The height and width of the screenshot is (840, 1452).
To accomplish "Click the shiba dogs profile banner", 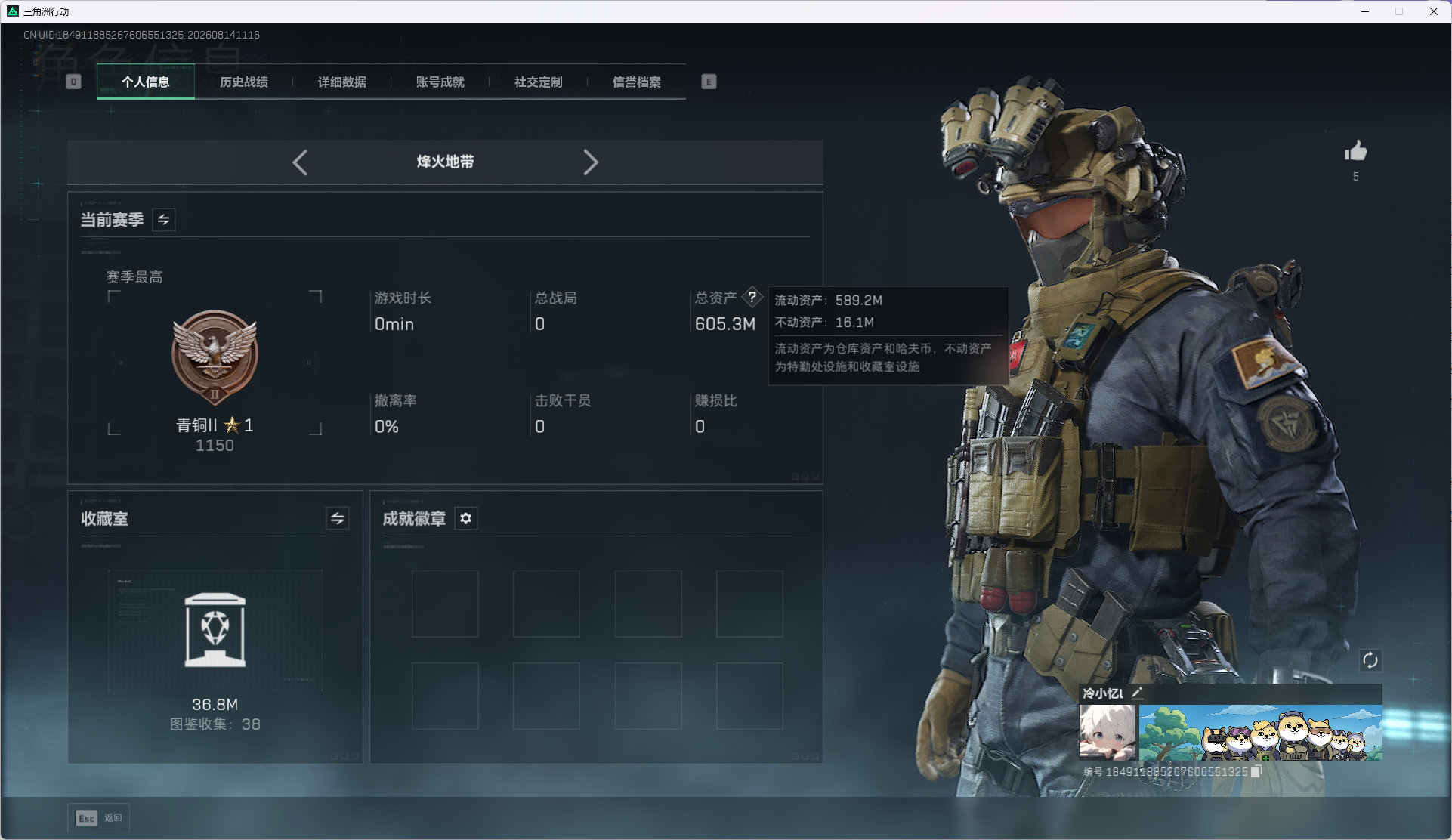I will (1261, 733).
